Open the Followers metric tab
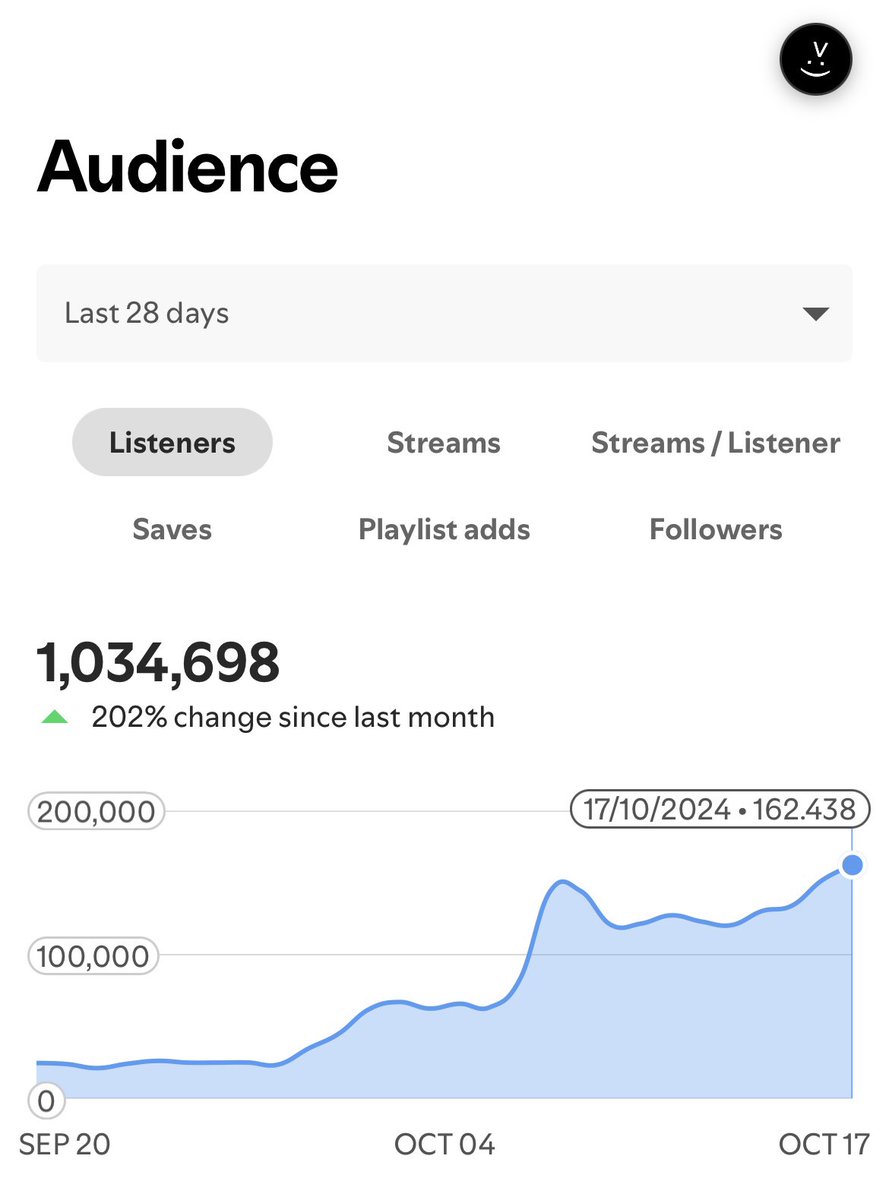889x1200 pixels. [x=716, y=529]
